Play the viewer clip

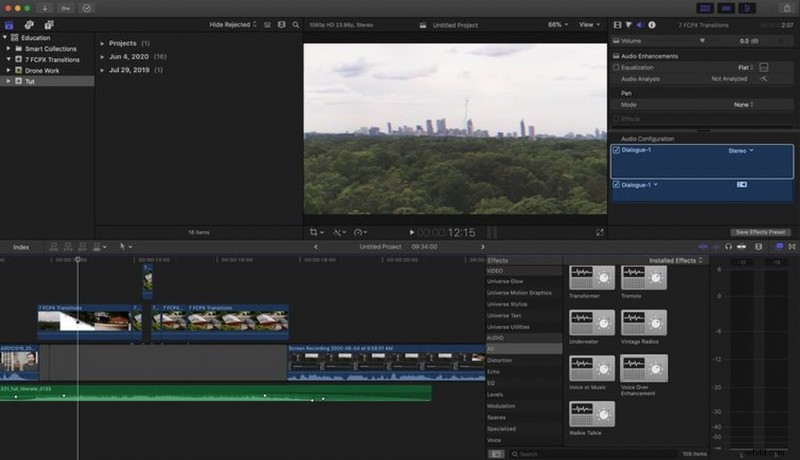tap(412, 233)
